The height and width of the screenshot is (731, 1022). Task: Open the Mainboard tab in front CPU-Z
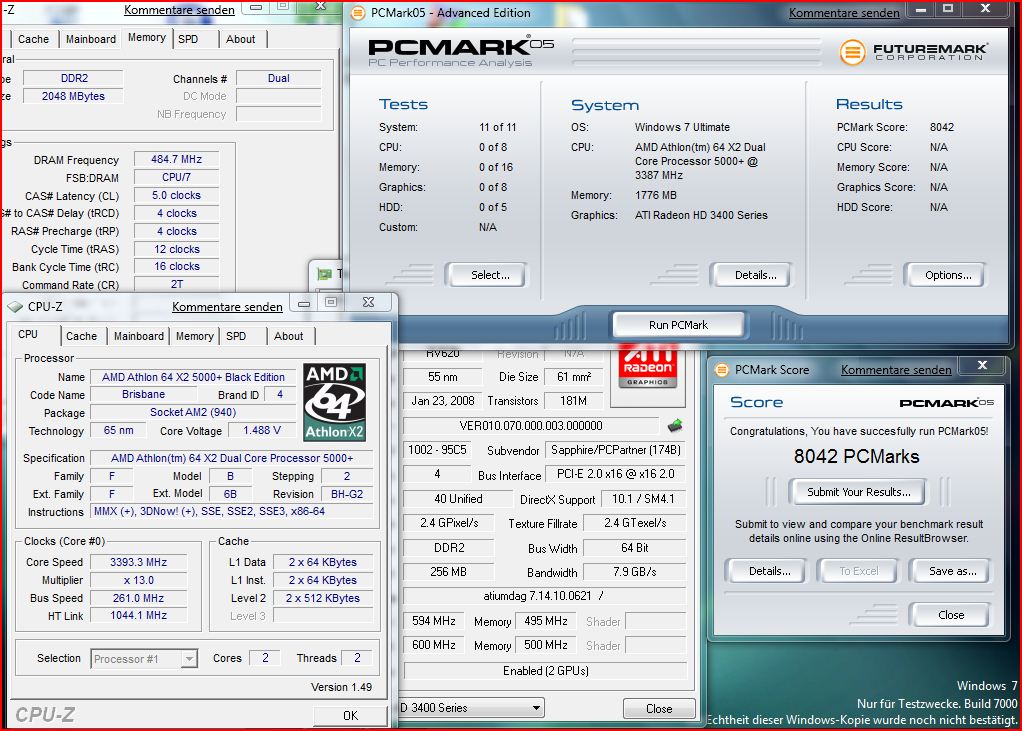point(139,336)
